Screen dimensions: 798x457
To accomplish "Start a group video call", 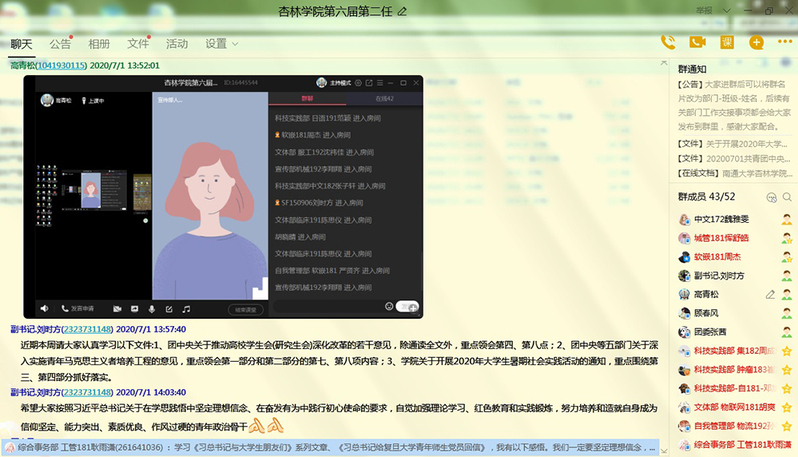I will point(697,42).
